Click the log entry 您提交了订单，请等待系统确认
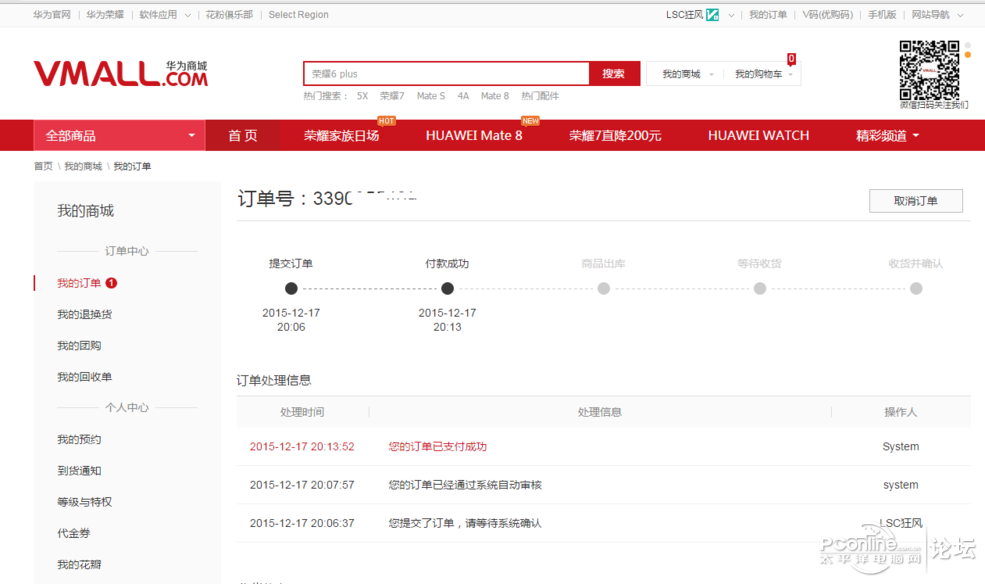Screen dimensions: 985x584 tap(465, 524)
